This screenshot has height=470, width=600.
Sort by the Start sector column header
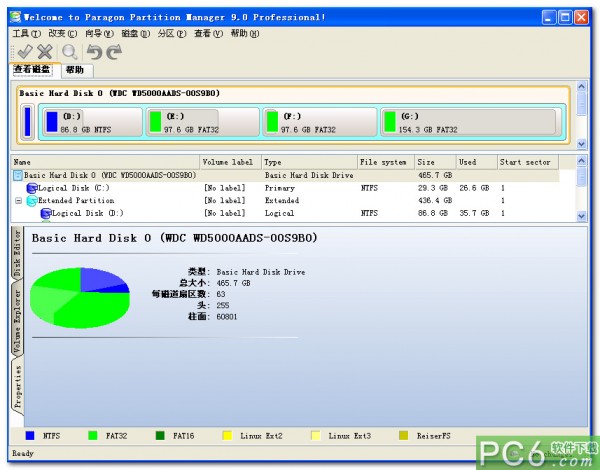pyautogui.click(x=528, y=162)
